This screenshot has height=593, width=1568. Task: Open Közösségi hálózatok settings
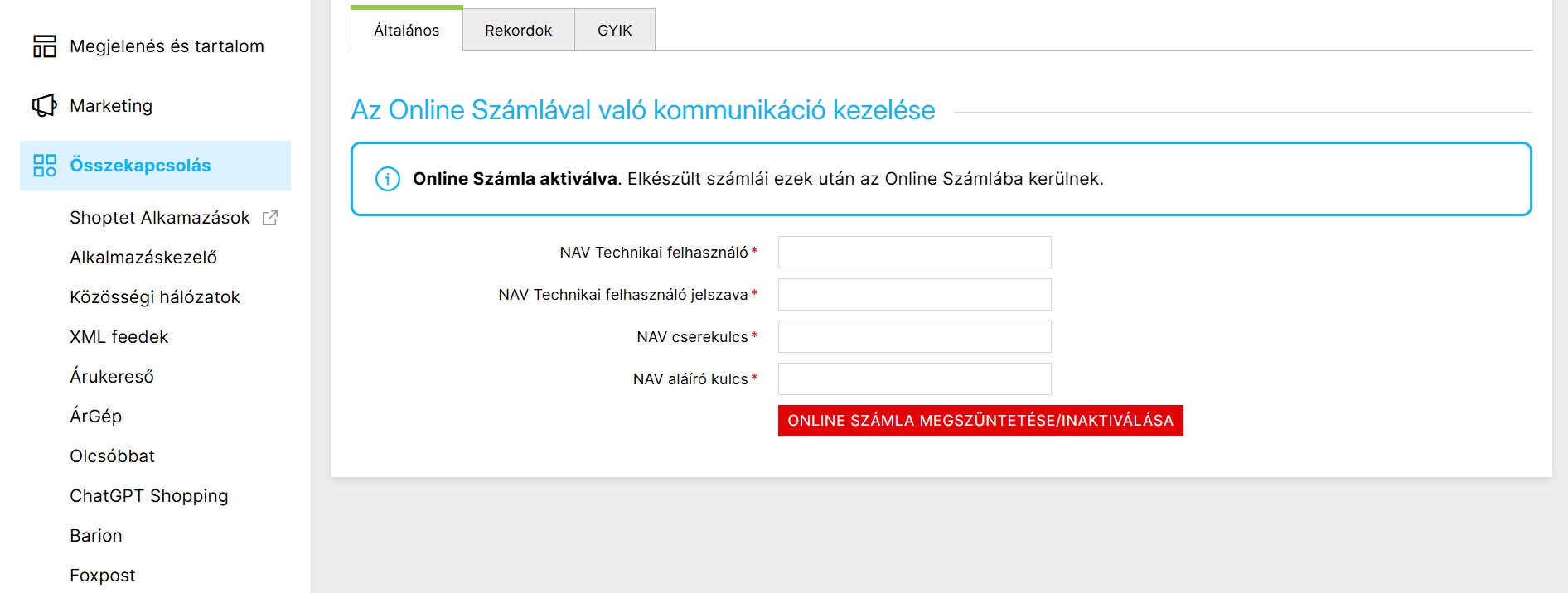[155, 297]
